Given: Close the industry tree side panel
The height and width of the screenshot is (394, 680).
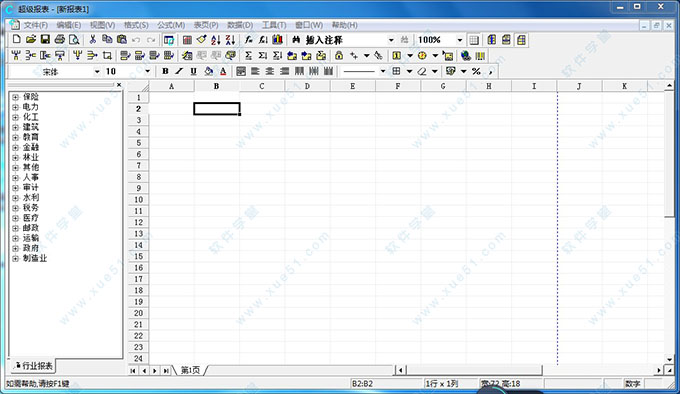Looking at the screenshot, I should [119, 85].
